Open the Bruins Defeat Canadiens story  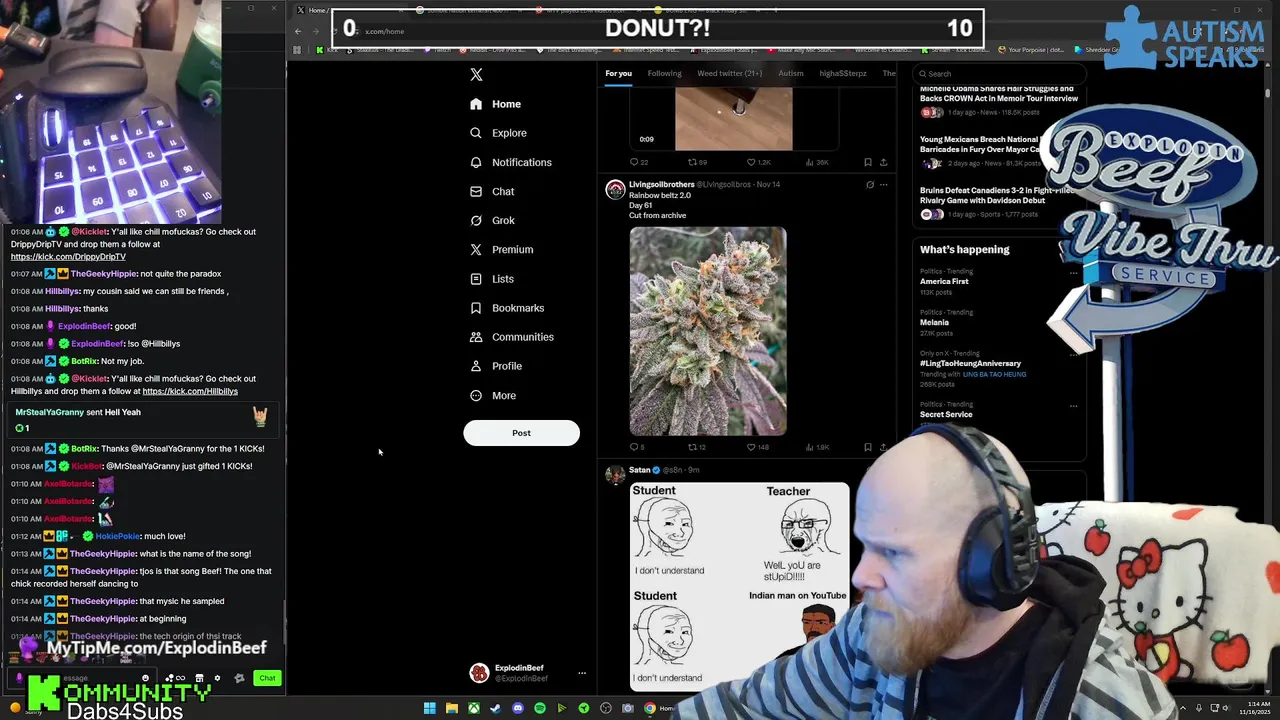(999, 195)
